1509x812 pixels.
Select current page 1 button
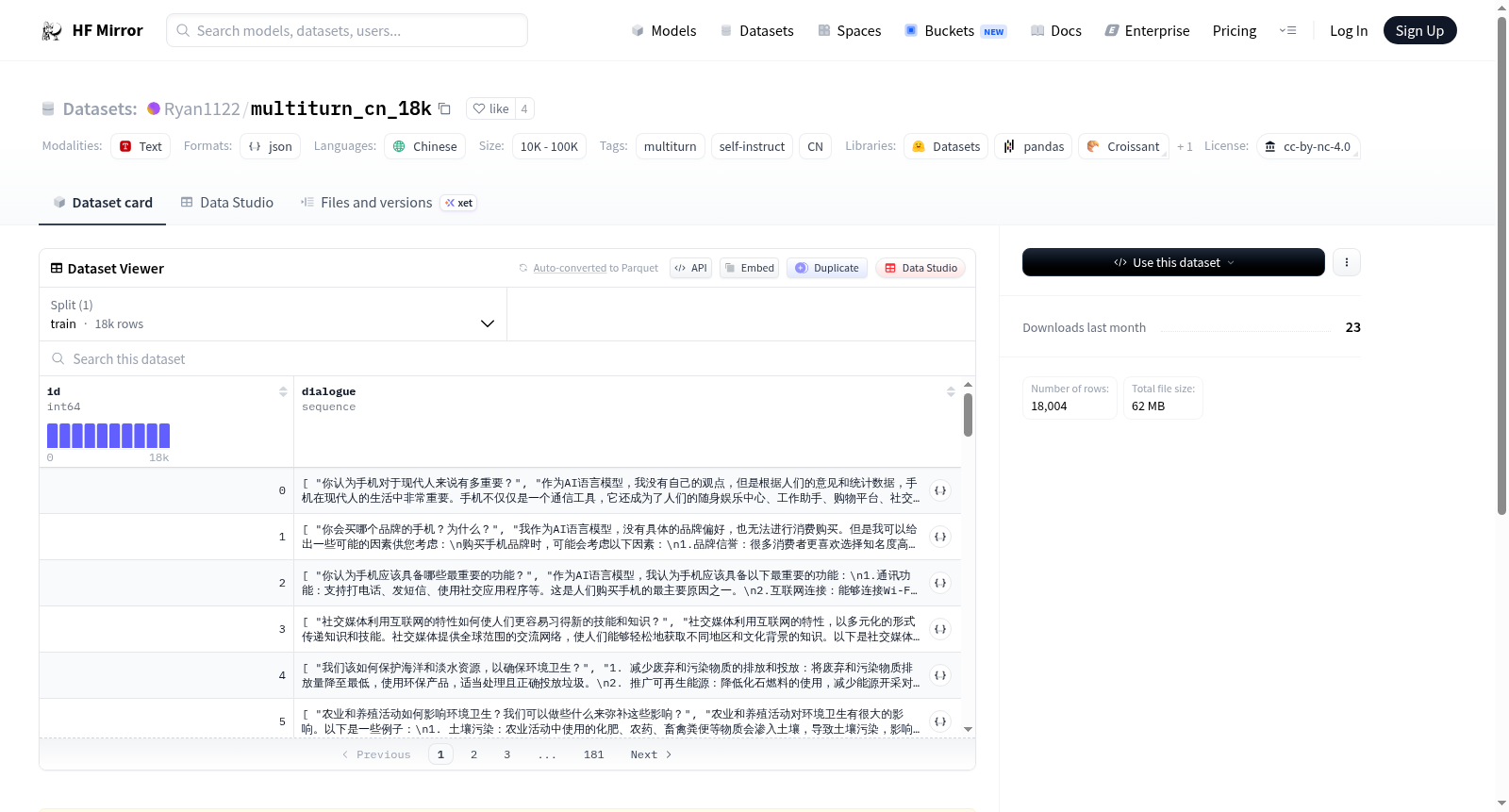click(440, 754)
